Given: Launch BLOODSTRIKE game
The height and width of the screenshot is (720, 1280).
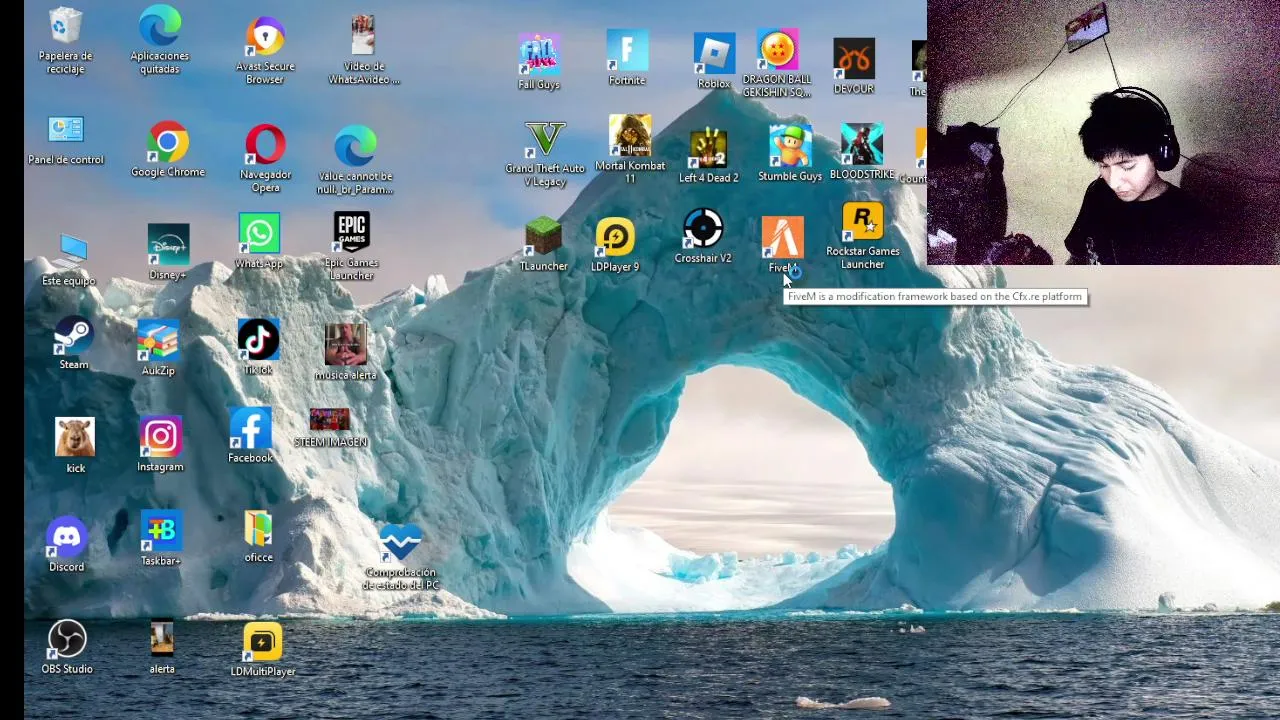Looking at the screenshot, I should pos(862,152).
